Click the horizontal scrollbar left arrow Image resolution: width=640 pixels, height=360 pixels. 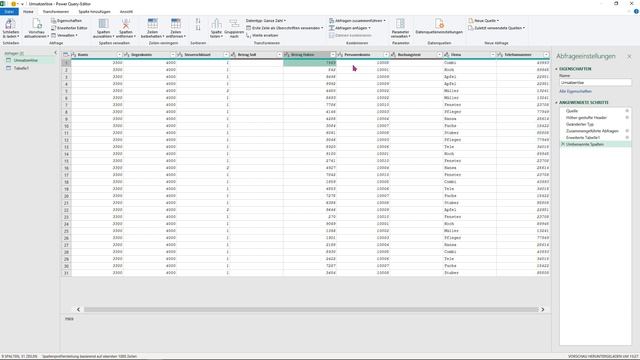coord(78,309)
